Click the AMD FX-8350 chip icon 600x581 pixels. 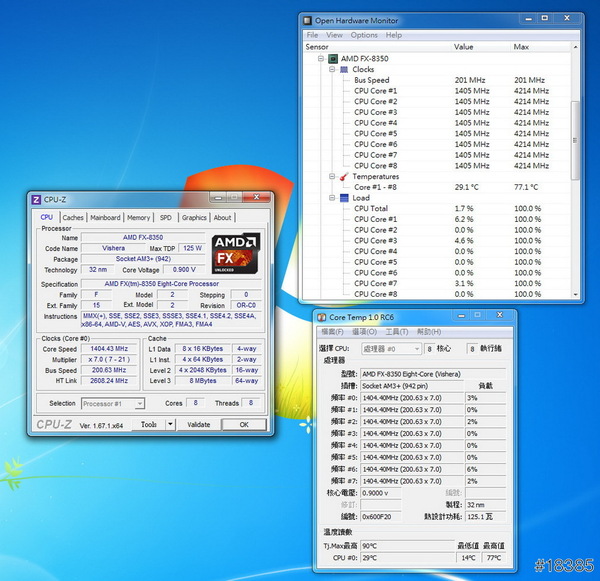pyautogui.click(x=334, y=59)
